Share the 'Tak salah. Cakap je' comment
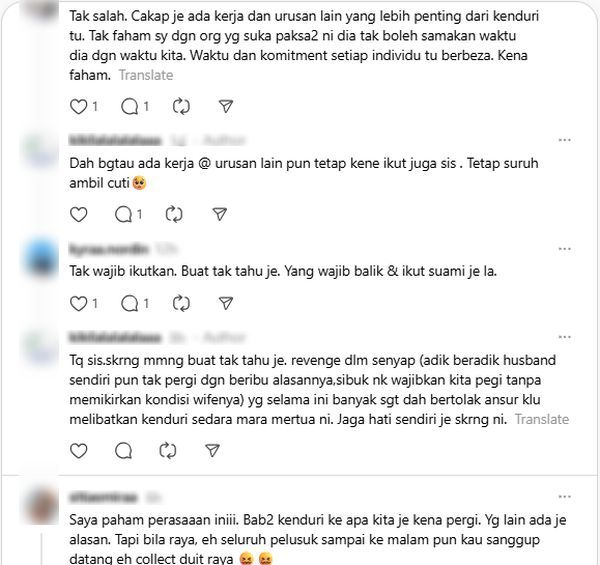 [226, 107]
